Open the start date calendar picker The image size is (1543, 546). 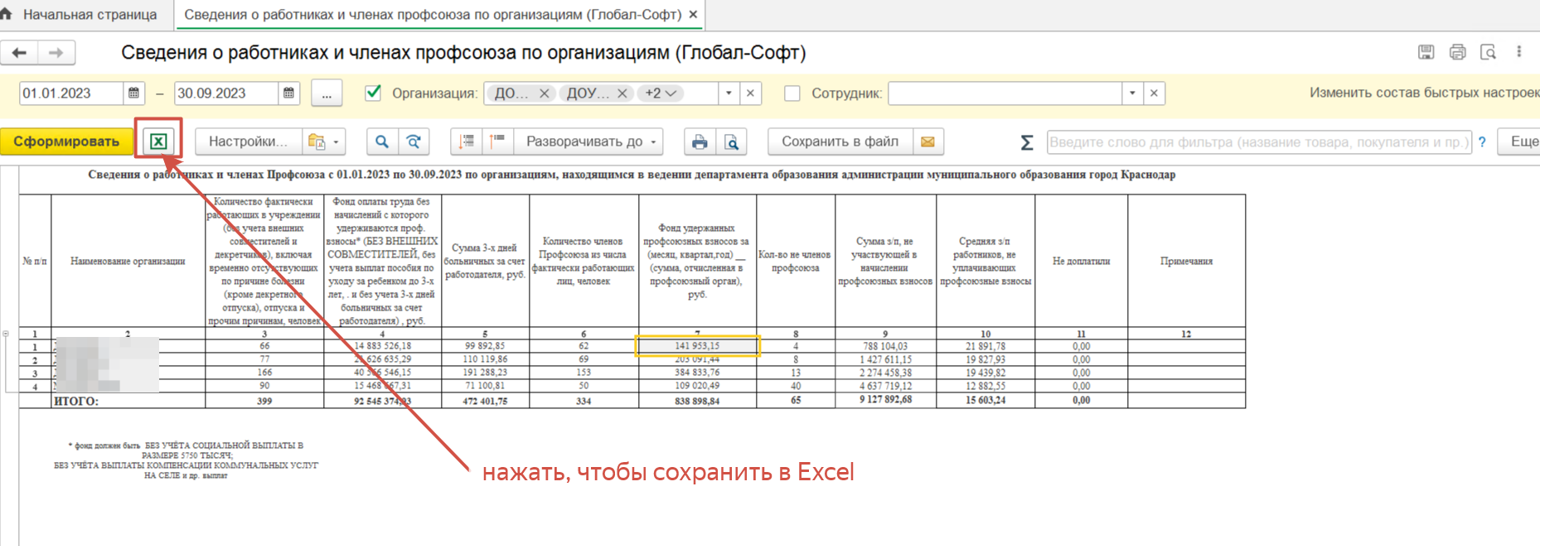click(135, 93)
